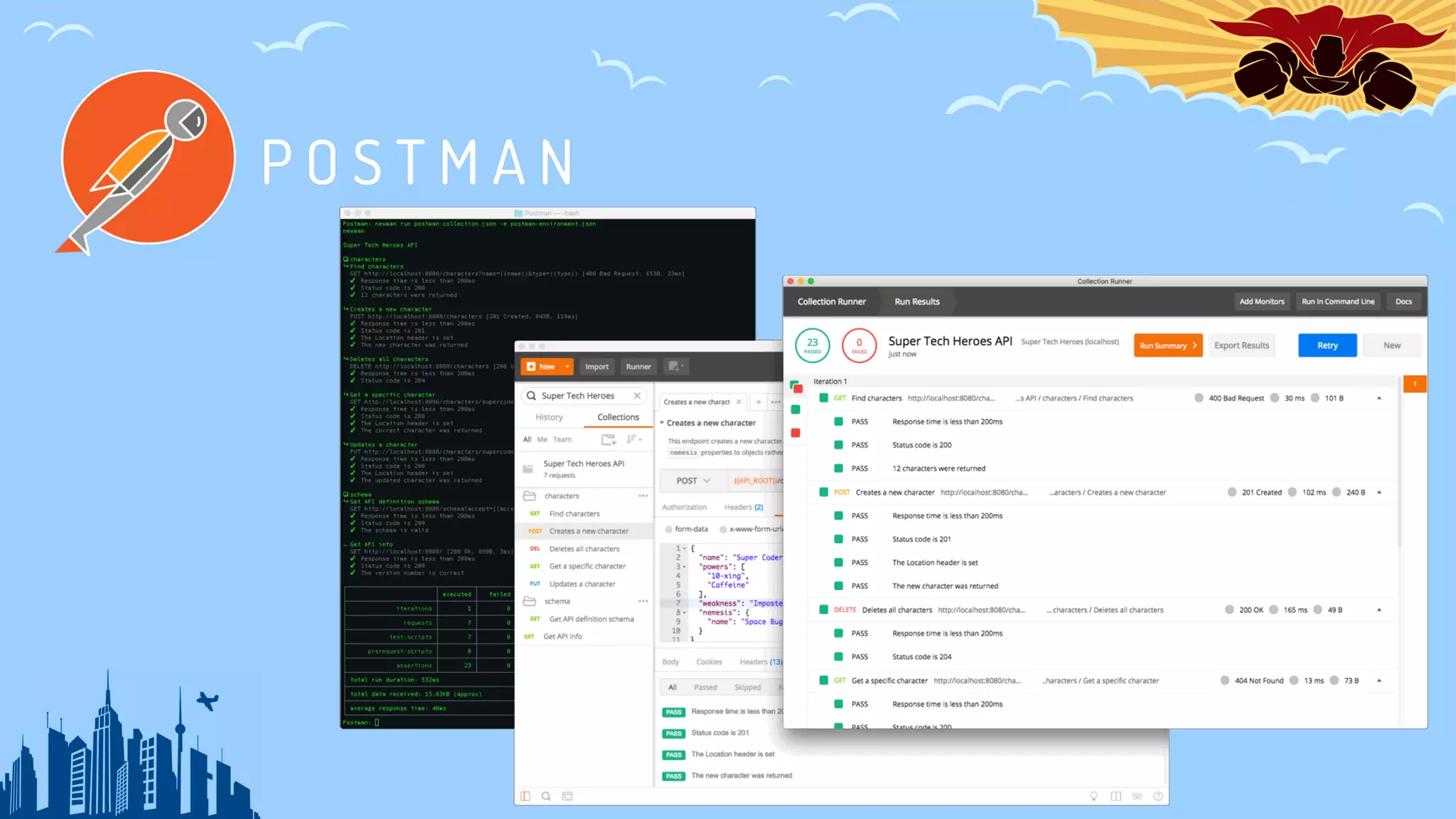Open the sort collections icon
Image resolution: width=1456 pixels, height=819 pixels.
coord(633,439)
